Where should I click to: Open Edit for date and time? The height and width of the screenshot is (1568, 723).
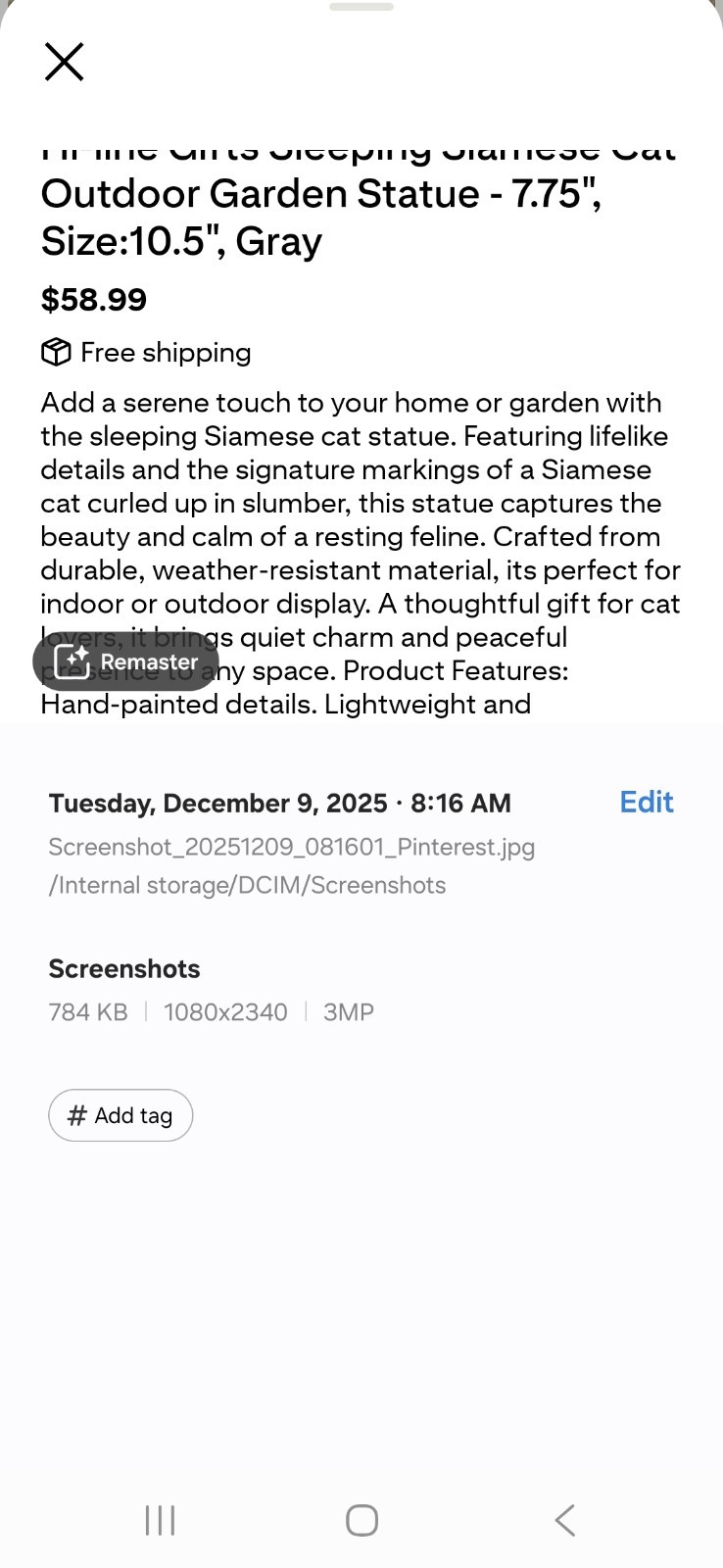[x=647, y=803]
